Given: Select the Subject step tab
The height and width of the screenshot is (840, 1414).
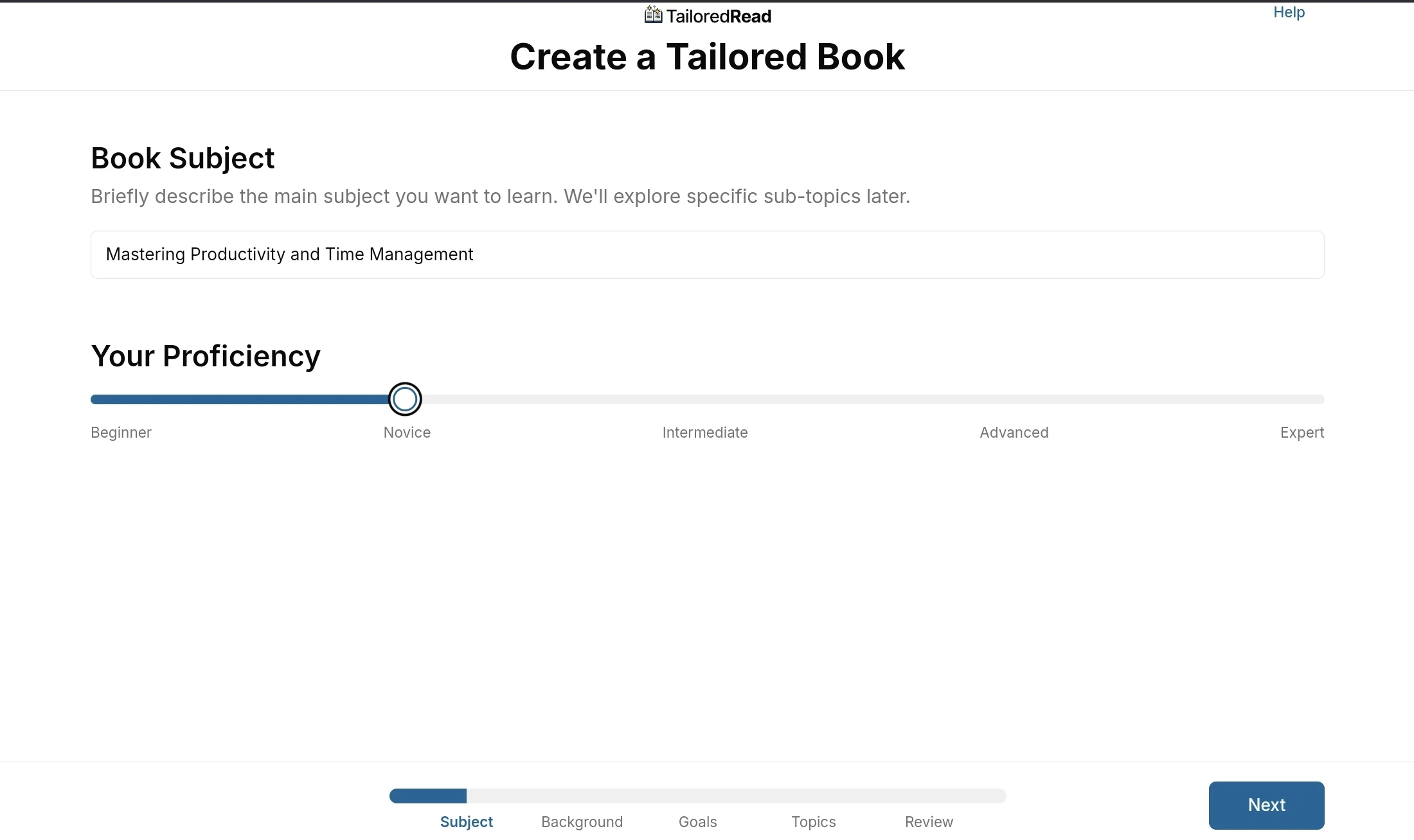Looking at the screenshot, I should click(466, 822).
